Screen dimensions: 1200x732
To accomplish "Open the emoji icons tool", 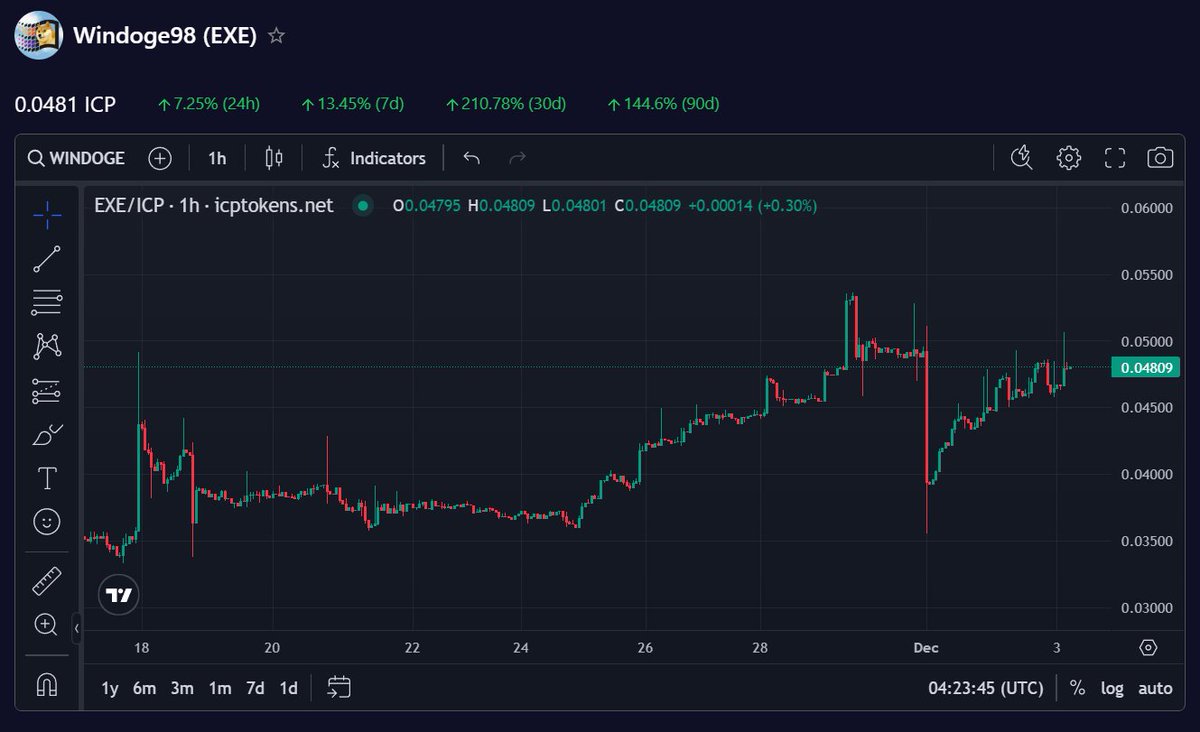I will click(x=47, y=521).
